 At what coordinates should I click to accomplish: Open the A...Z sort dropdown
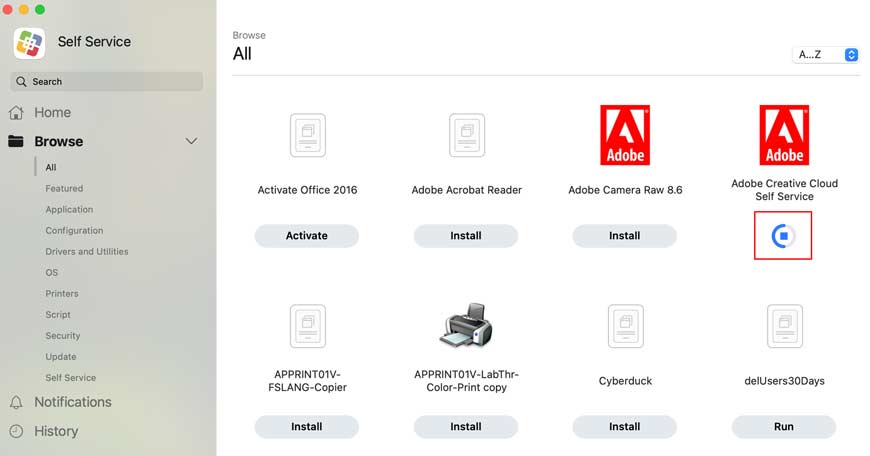pos(826,54)
